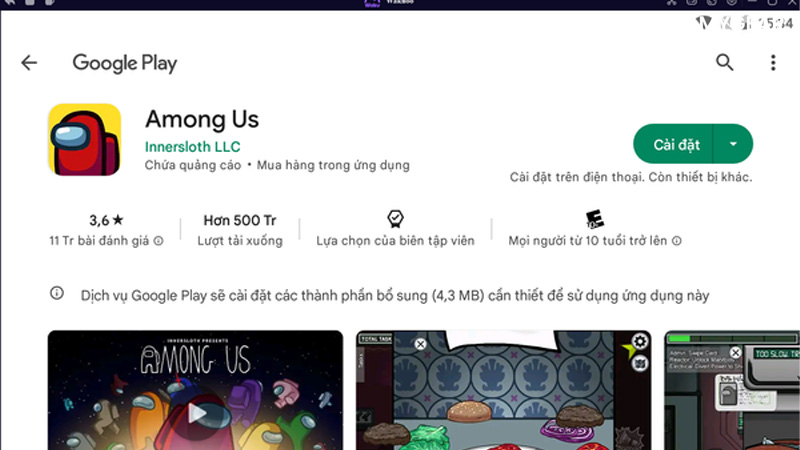Open the burger task gameplay screenshot
The image size is (800, 450).
point(504,390)
